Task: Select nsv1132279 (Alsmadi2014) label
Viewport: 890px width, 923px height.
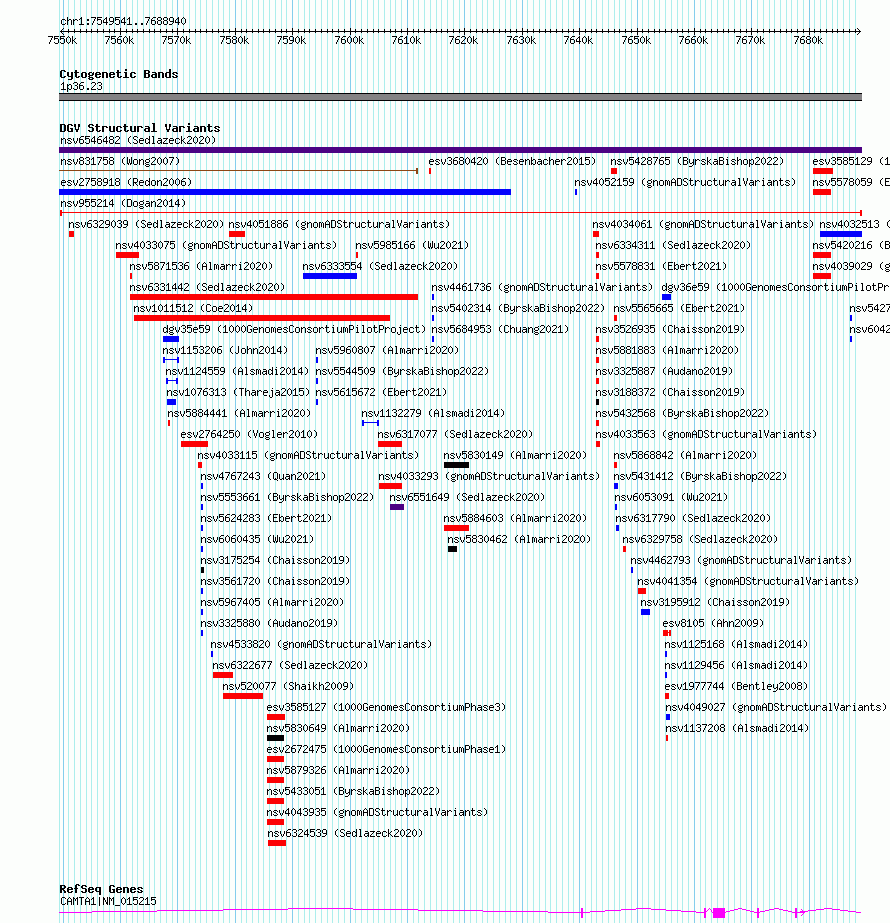Action: pyautogui.click(x=433, y=413)
